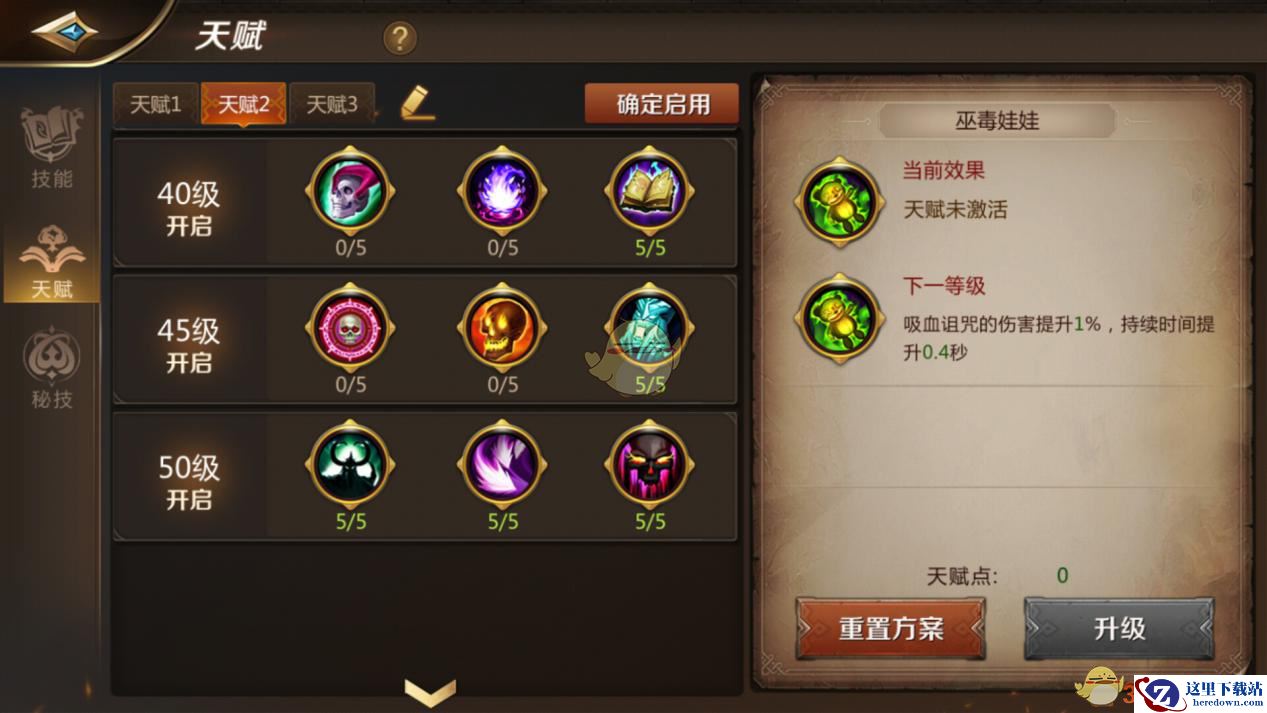
Task: Click the 升级 upgrade button
Action: (x=1119, y=629)
